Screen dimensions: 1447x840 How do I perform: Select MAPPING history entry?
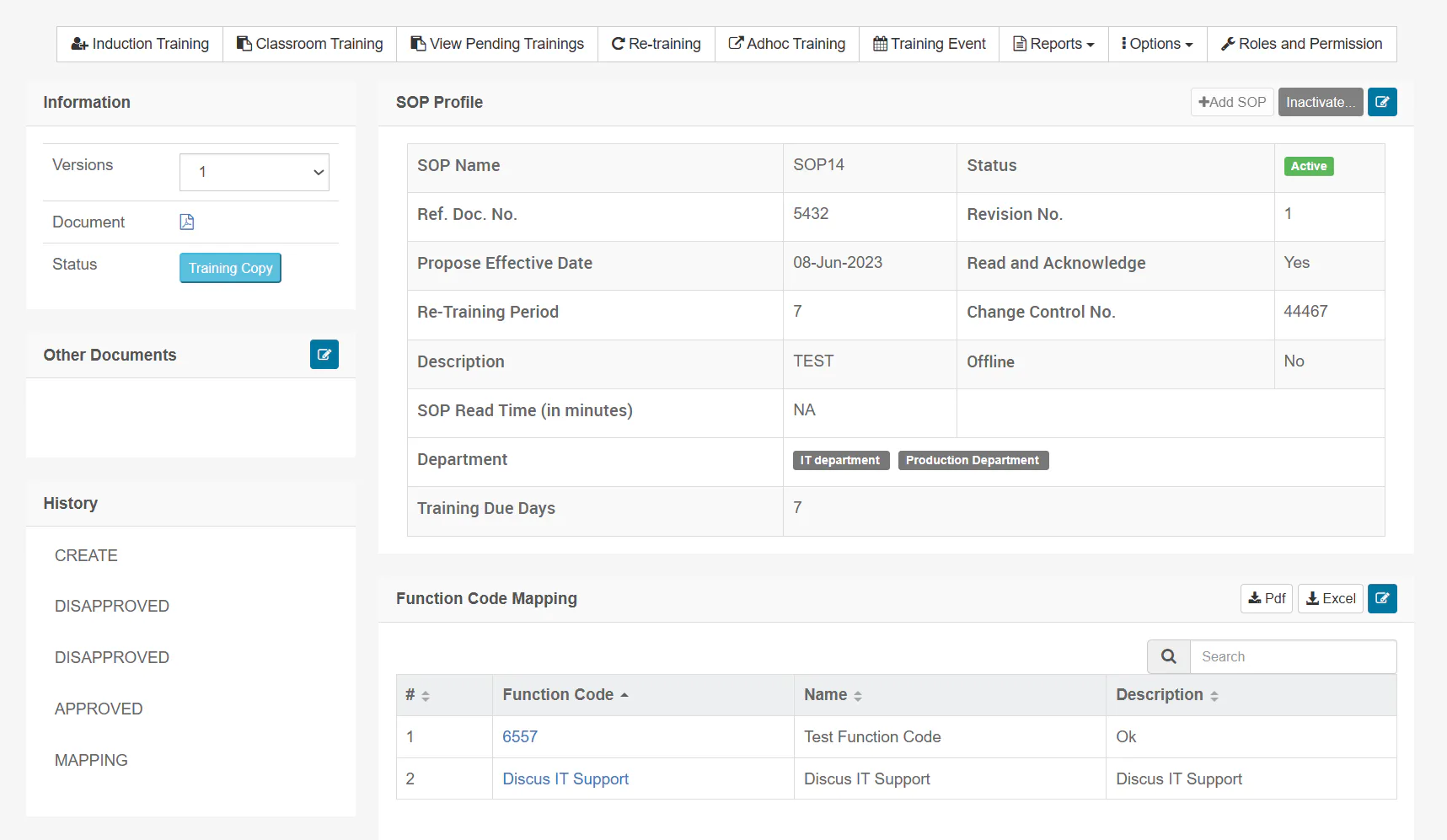(x=91, y=760)
